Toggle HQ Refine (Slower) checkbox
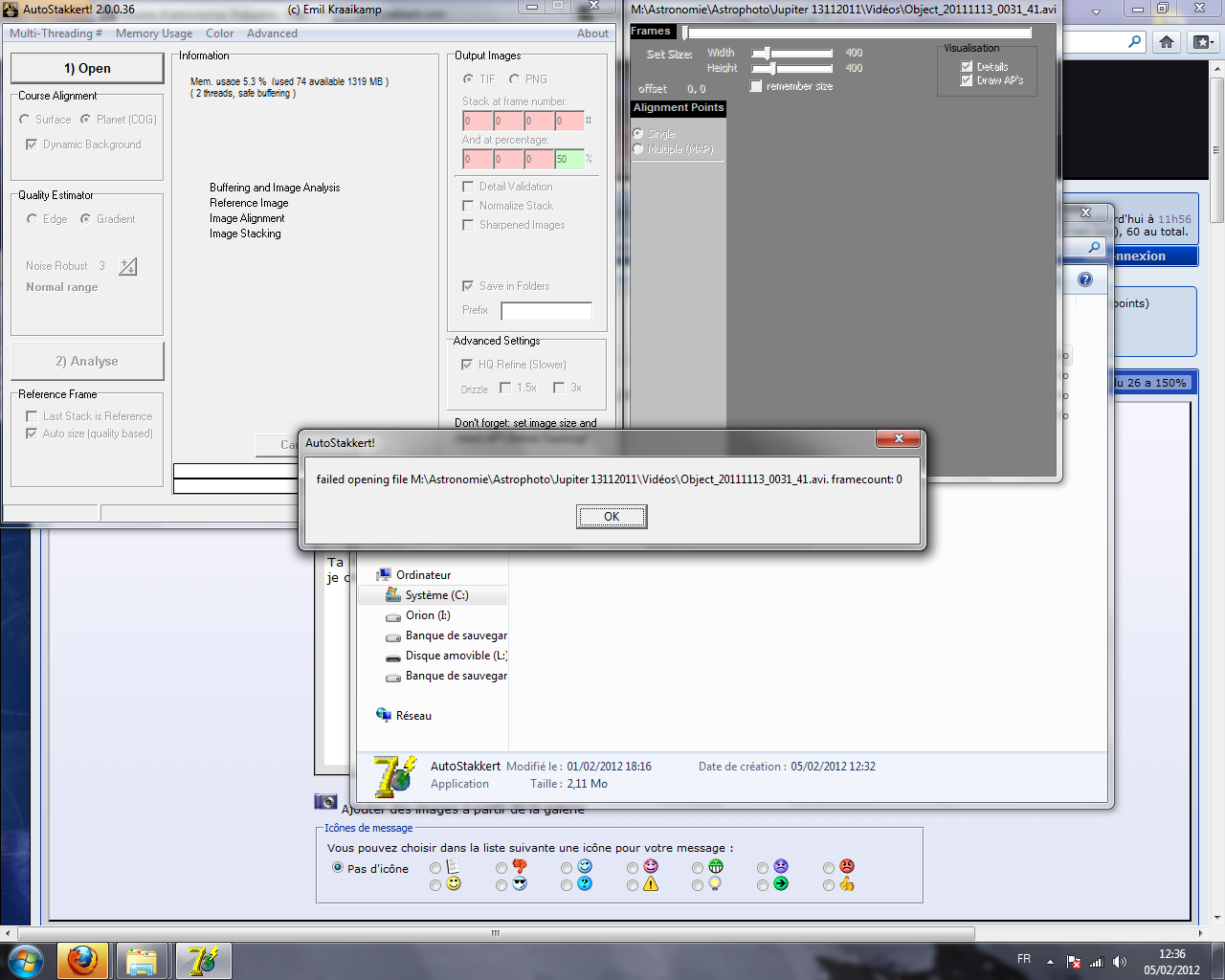This screenshot has height=980, width=1225. pos(467,365)
